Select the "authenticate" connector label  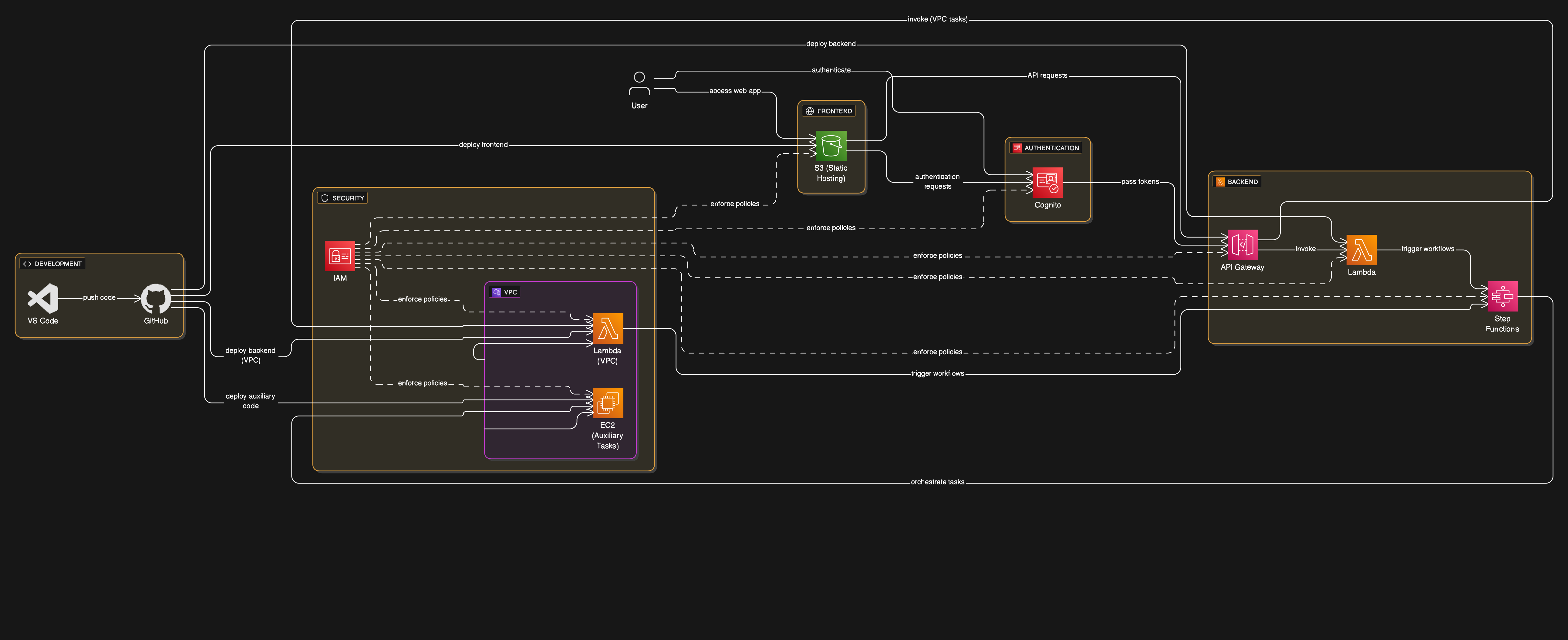click(x=831, y=70)
